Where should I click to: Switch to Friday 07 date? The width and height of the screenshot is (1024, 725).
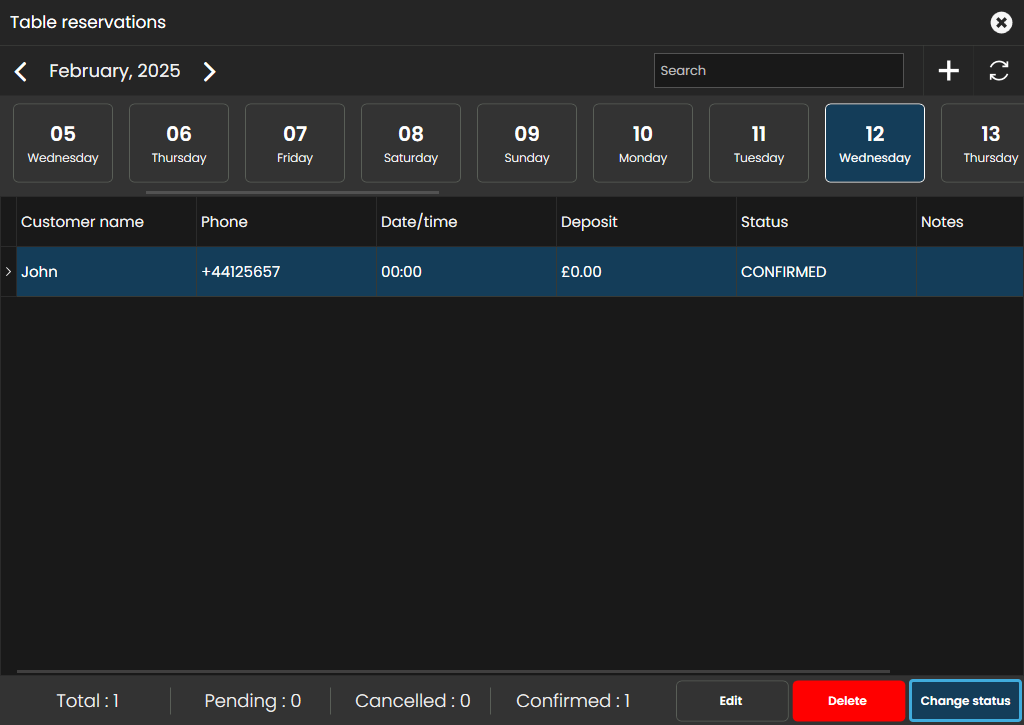(x=295, y=143)
